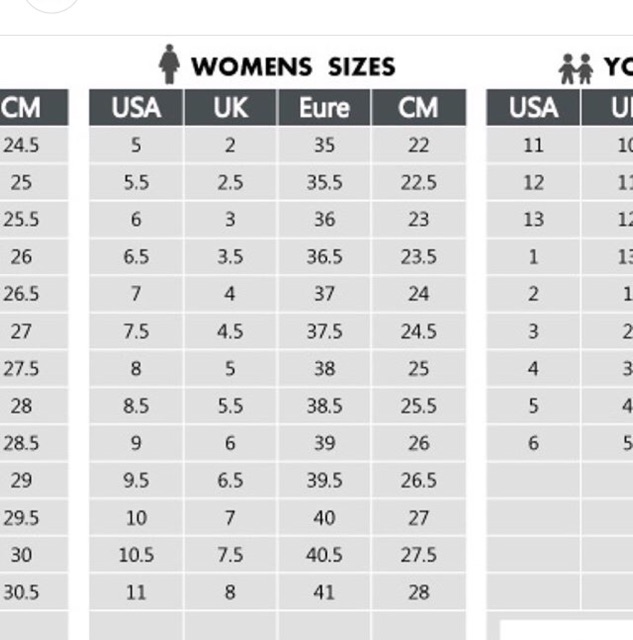This screenshot has height=640, width=633.
Task: Click the WOMENS SIZES heading
Action: pos(293,67)
